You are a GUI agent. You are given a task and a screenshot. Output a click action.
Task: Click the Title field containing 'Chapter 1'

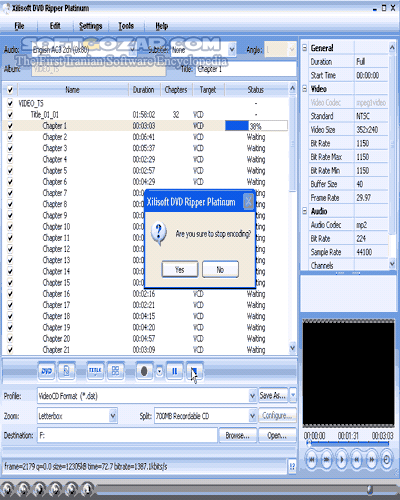246,69
